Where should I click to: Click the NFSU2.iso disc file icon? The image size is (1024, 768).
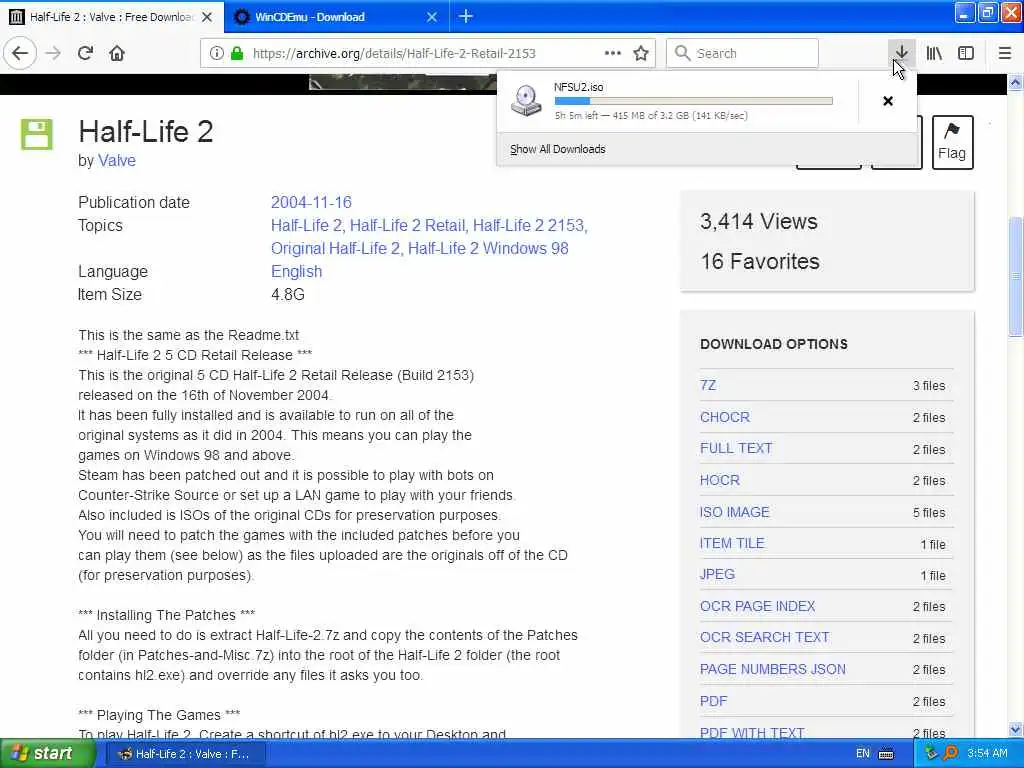tap(526, 101)
